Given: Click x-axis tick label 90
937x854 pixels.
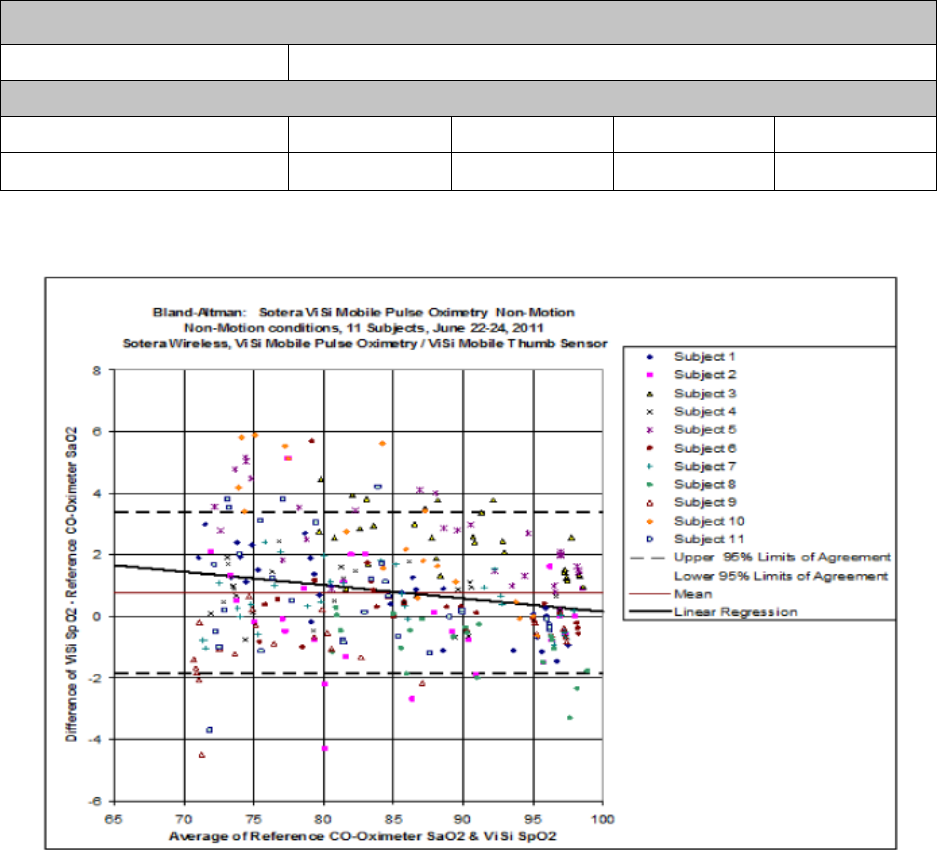Looking at the screenshot, I should [x=463, y=819].
